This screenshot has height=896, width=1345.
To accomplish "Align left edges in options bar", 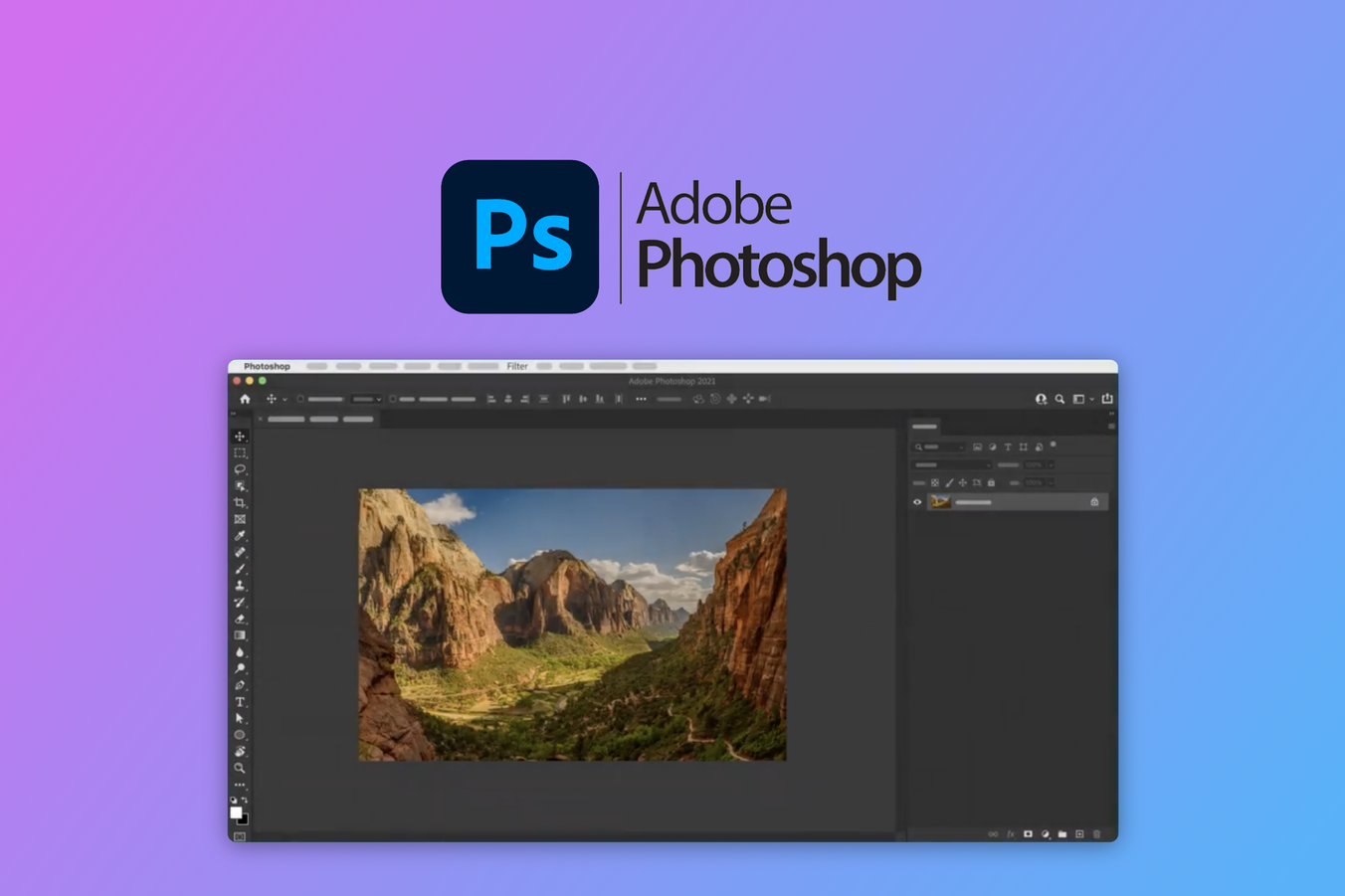I will 491,399.
